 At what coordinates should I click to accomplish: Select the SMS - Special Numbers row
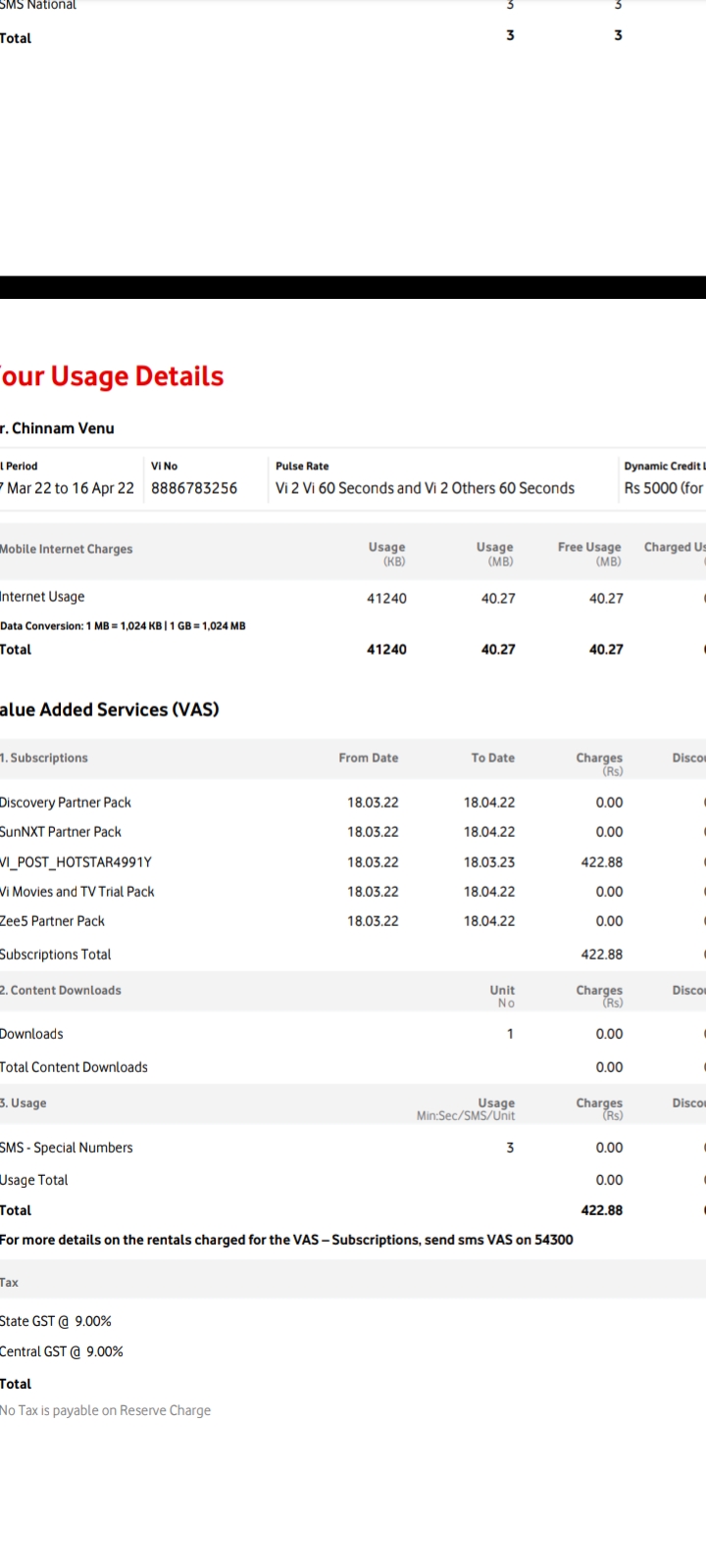[x=67, y=1148]
